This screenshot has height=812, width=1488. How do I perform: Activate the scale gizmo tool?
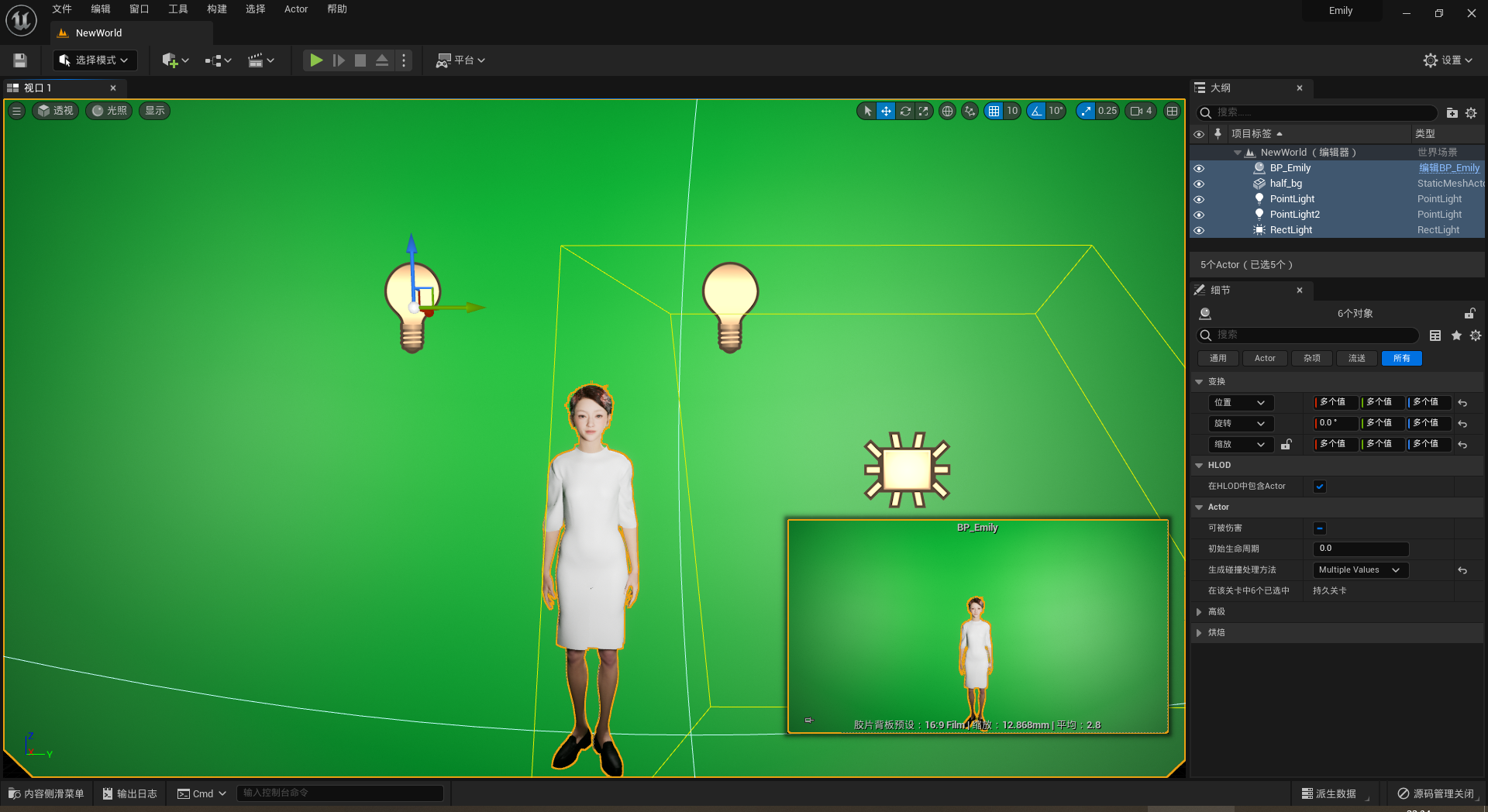coord(924,111)
